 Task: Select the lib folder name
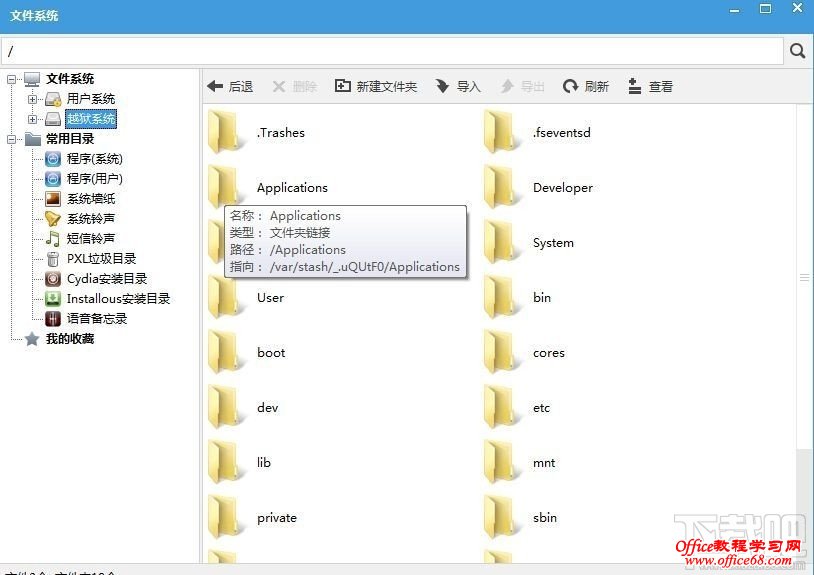264,462
